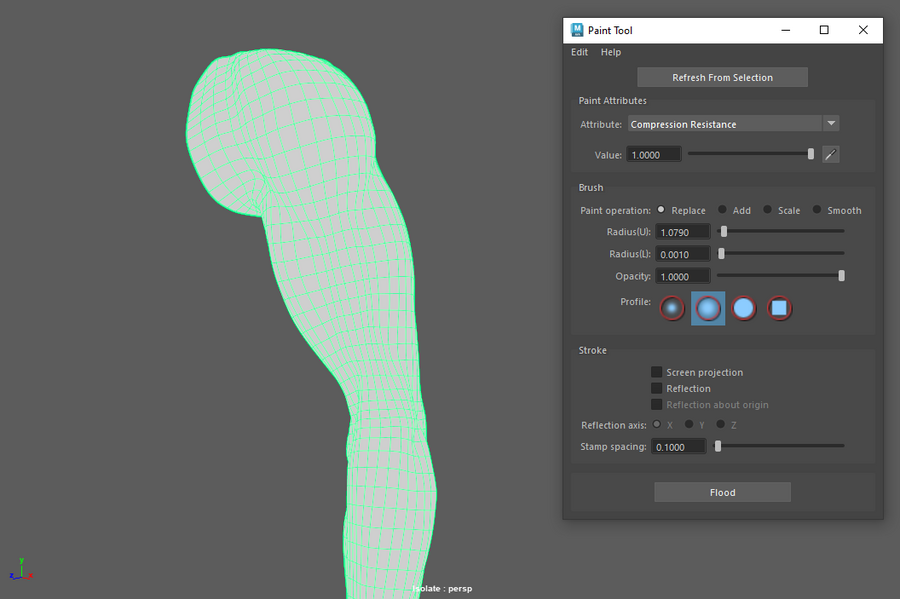
Task: Open the Edit menu
Action: (x=579, y=52)
